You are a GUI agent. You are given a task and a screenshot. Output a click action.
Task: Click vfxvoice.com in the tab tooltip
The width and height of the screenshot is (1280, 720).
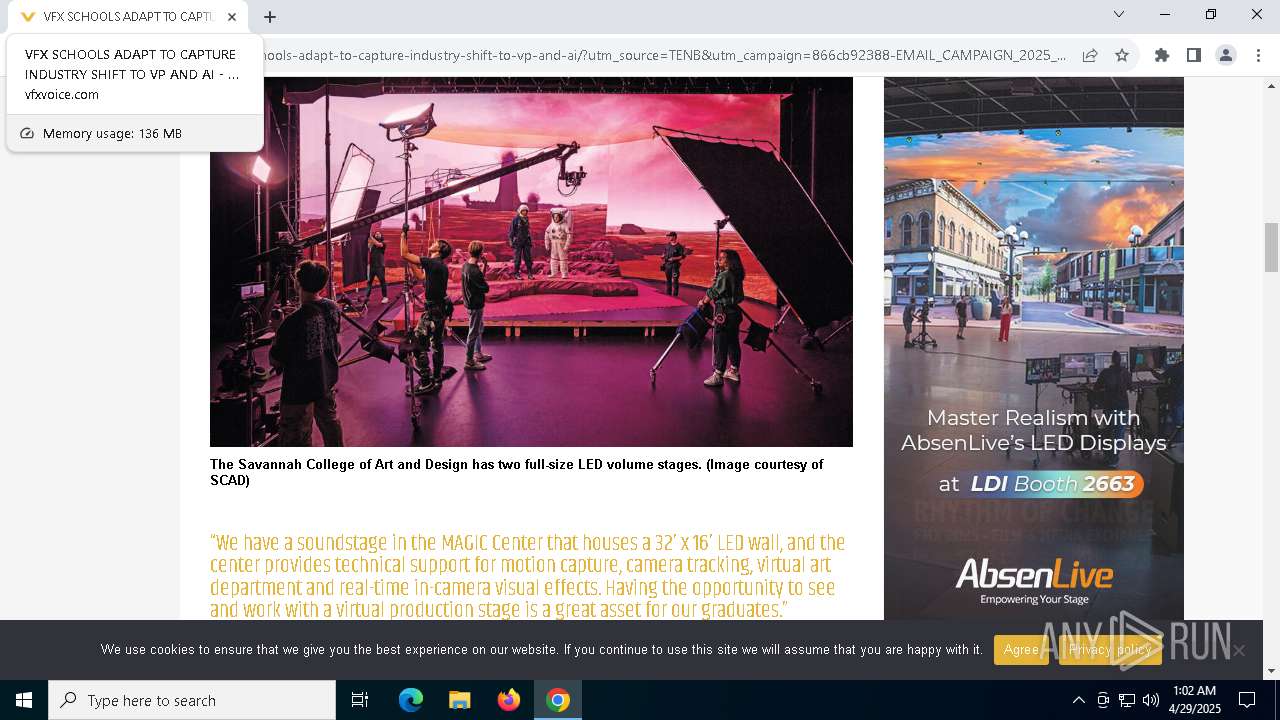pyautogui.click(x=62, y=95)
